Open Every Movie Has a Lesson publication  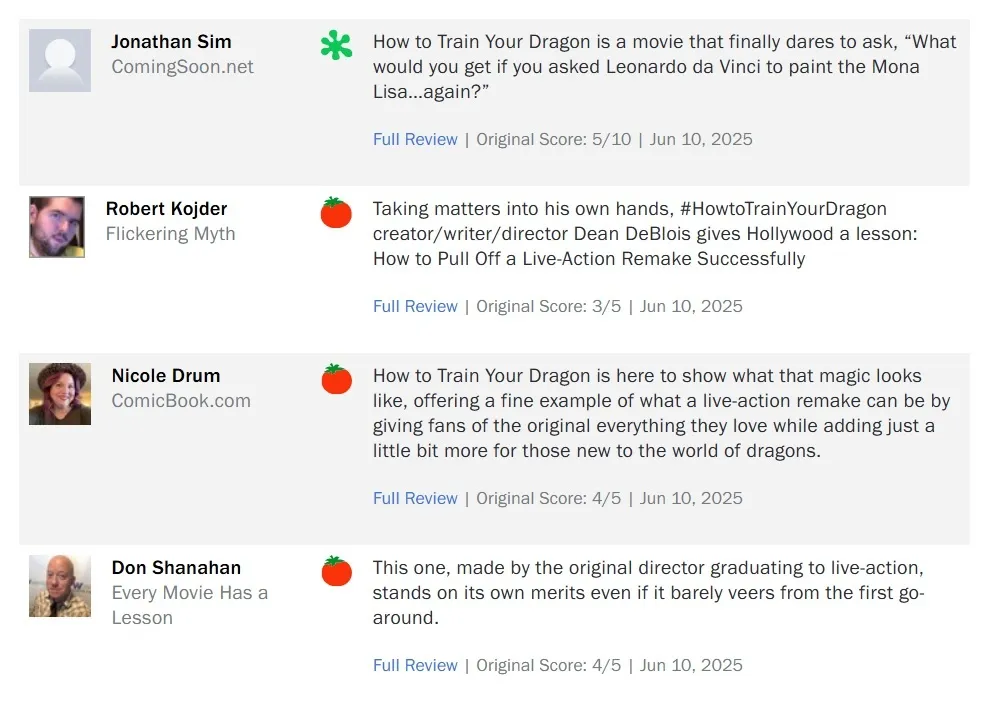coord(190,605)
